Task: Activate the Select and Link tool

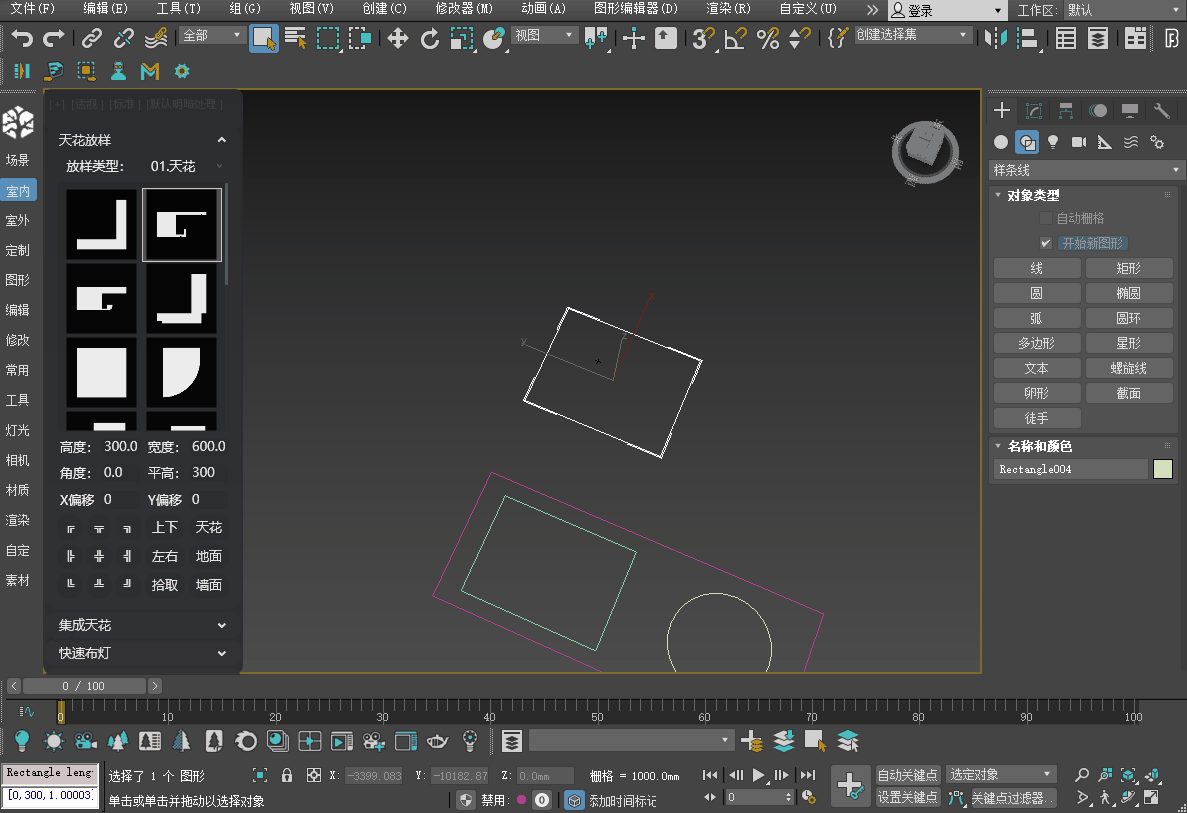Action: 92,38
